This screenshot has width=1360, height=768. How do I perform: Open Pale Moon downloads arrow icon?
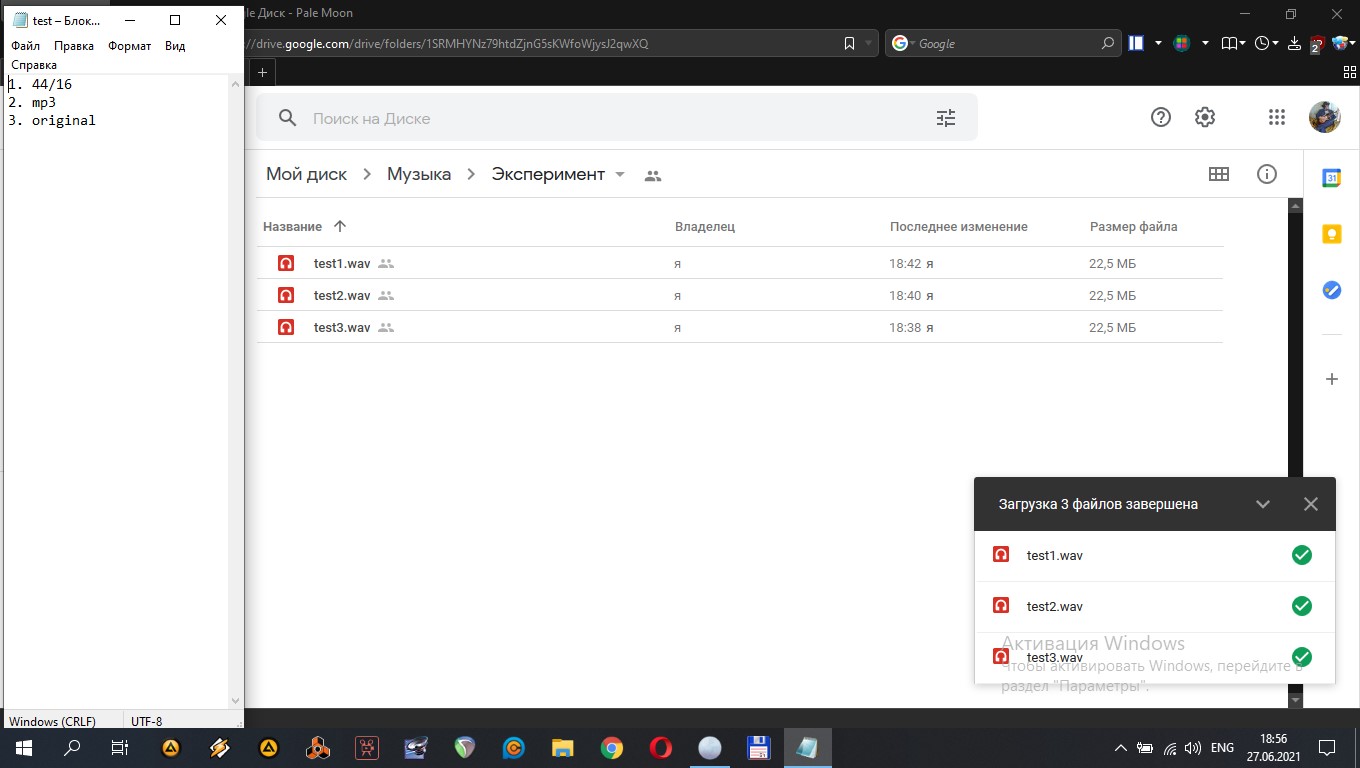pos(1294,43)
